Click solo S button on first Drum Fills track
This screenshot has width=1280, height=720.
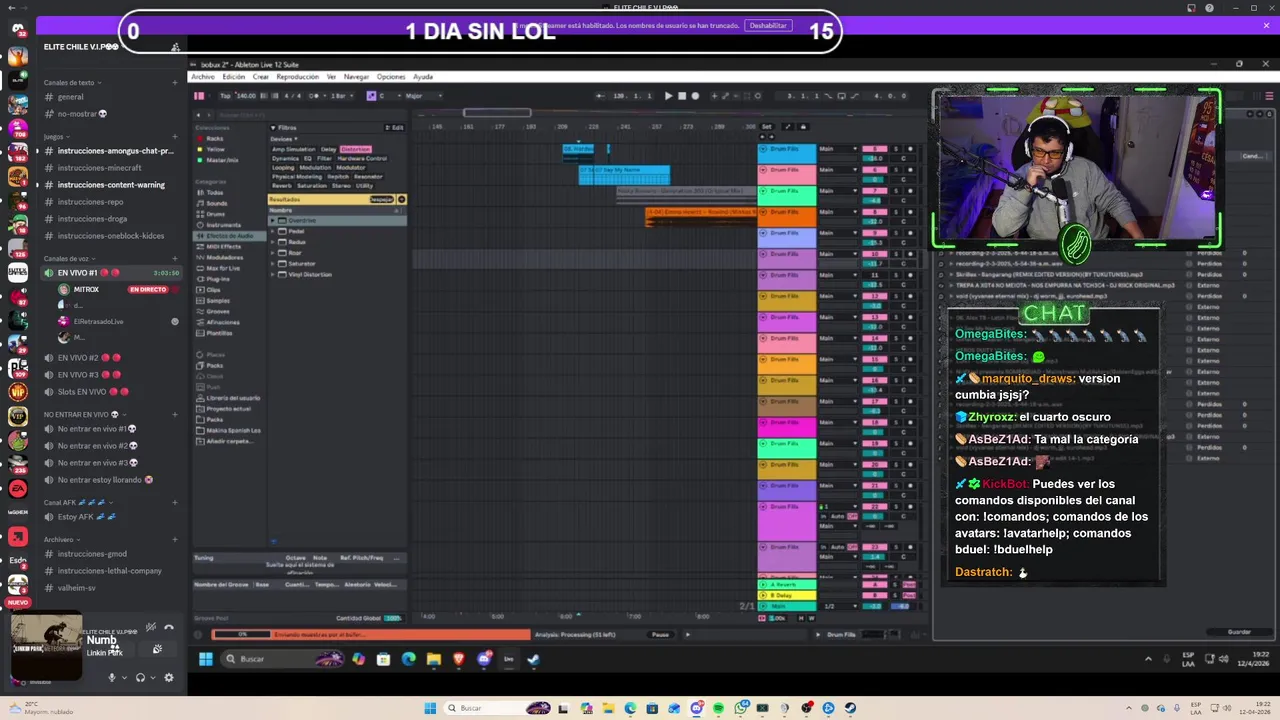point(895,149)
